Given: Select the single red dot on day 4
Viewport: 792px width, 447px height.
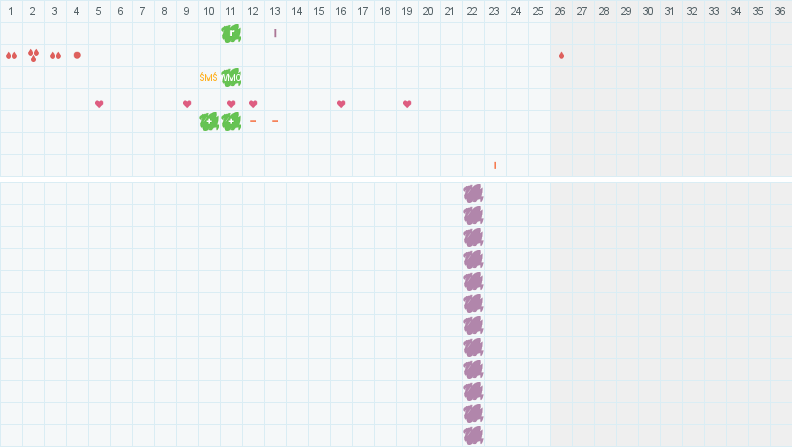Looking at the screenshot, I should point(77,55).
